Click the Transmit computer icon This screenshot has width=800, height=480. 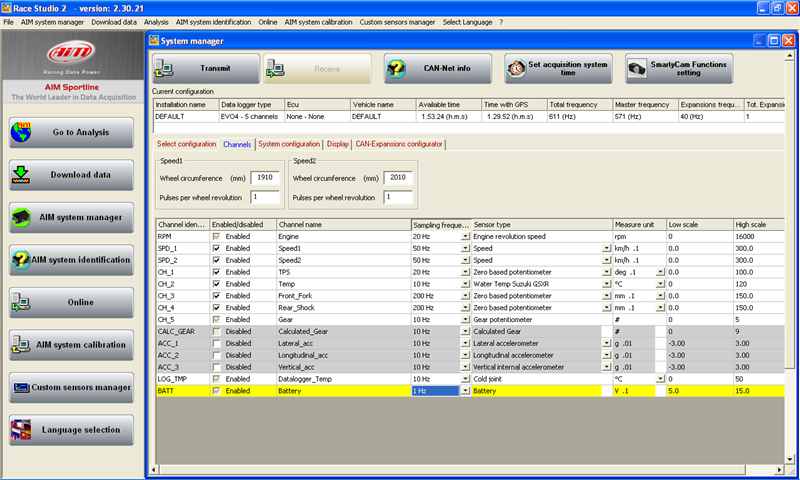coord(164,68)
